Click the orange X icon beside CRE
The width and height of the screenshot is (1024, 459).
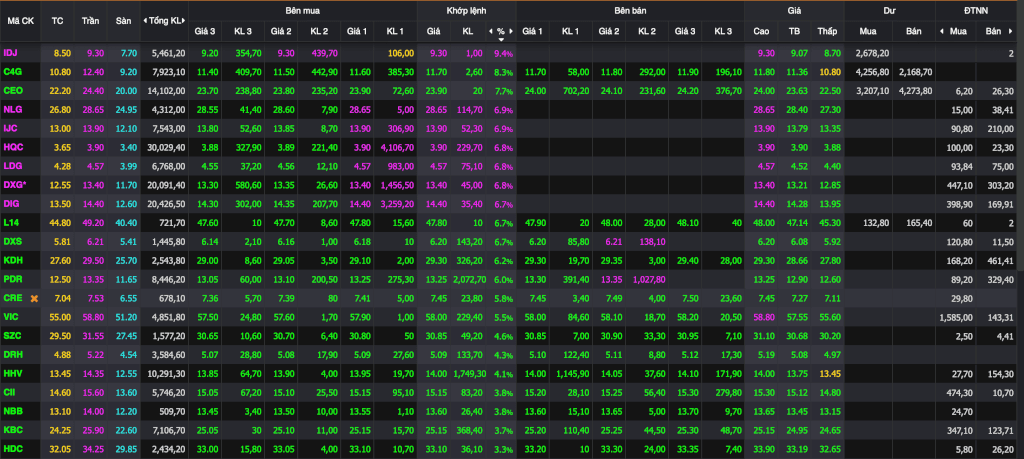34,298
